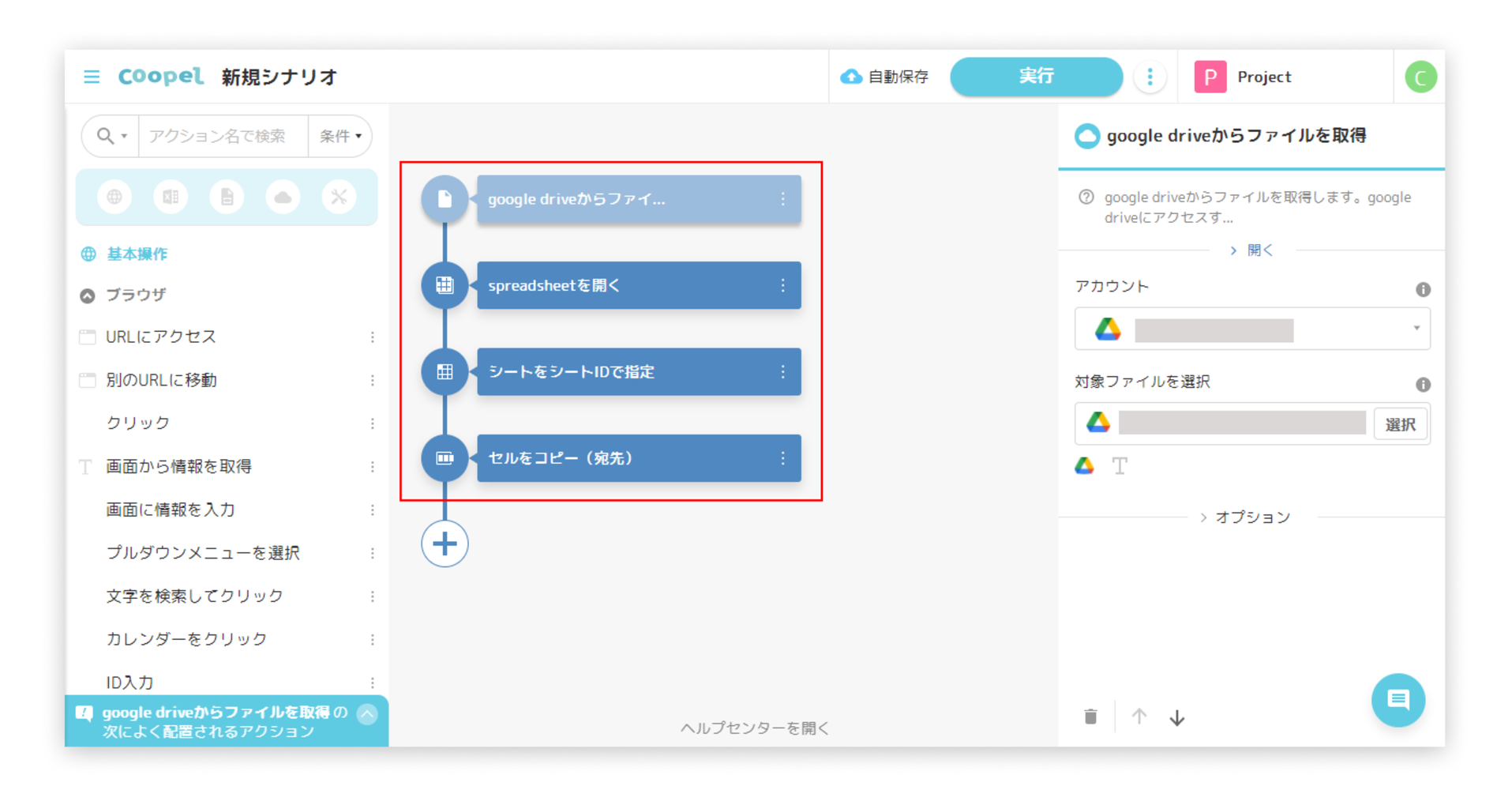
Task: Expand the description with 開く
Action: tap(1252, 250)
